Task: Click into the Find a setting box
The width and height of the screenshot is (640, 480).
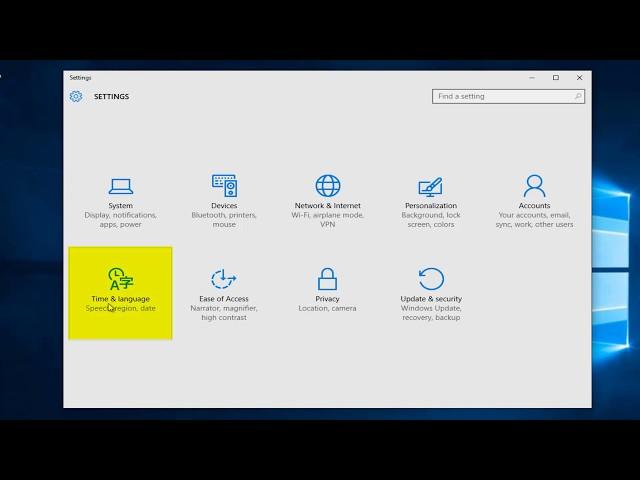Action: point(508,96)
